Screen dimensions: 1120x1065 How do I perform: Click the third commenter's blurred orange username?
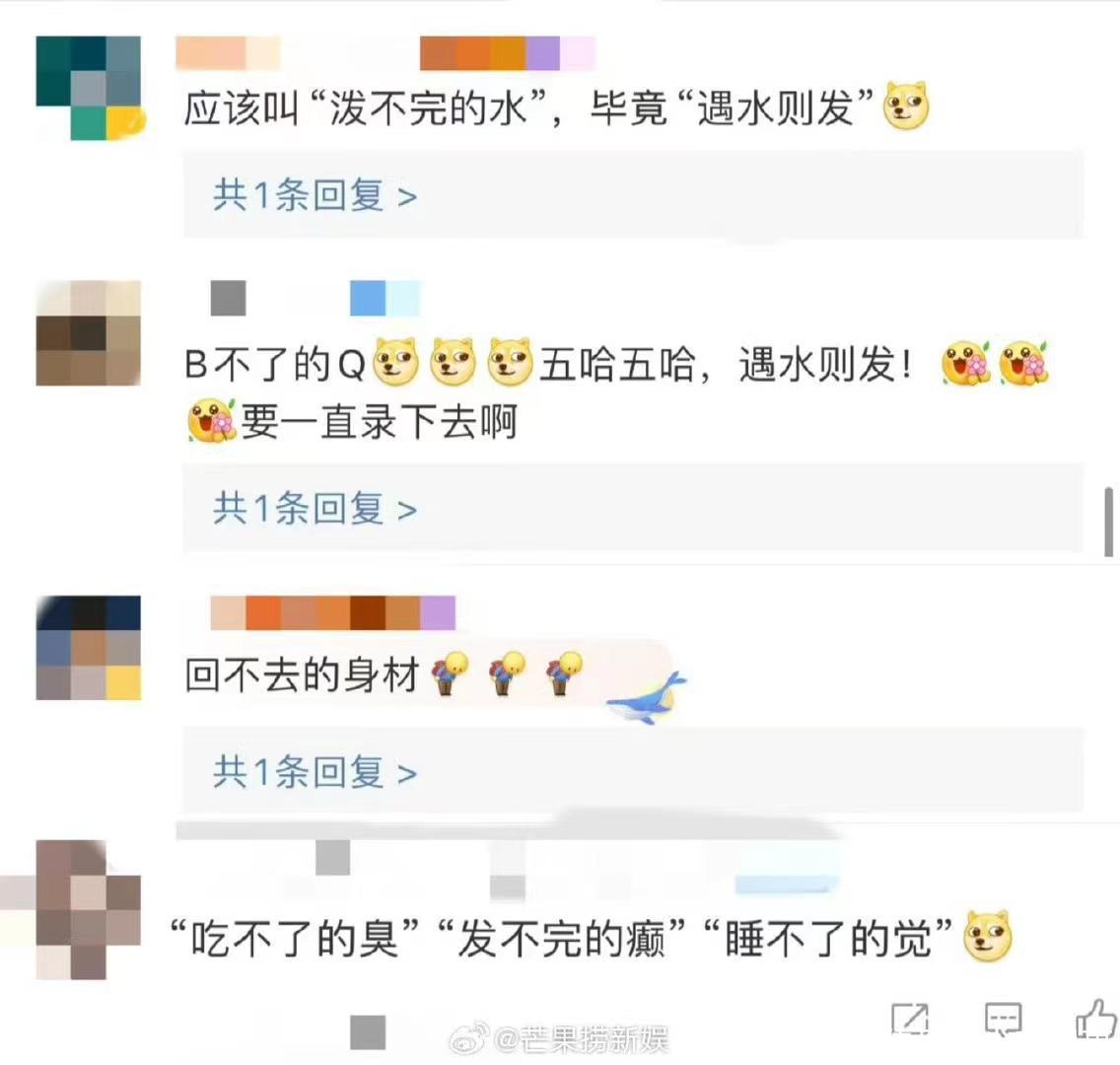(x=333, y=612)
